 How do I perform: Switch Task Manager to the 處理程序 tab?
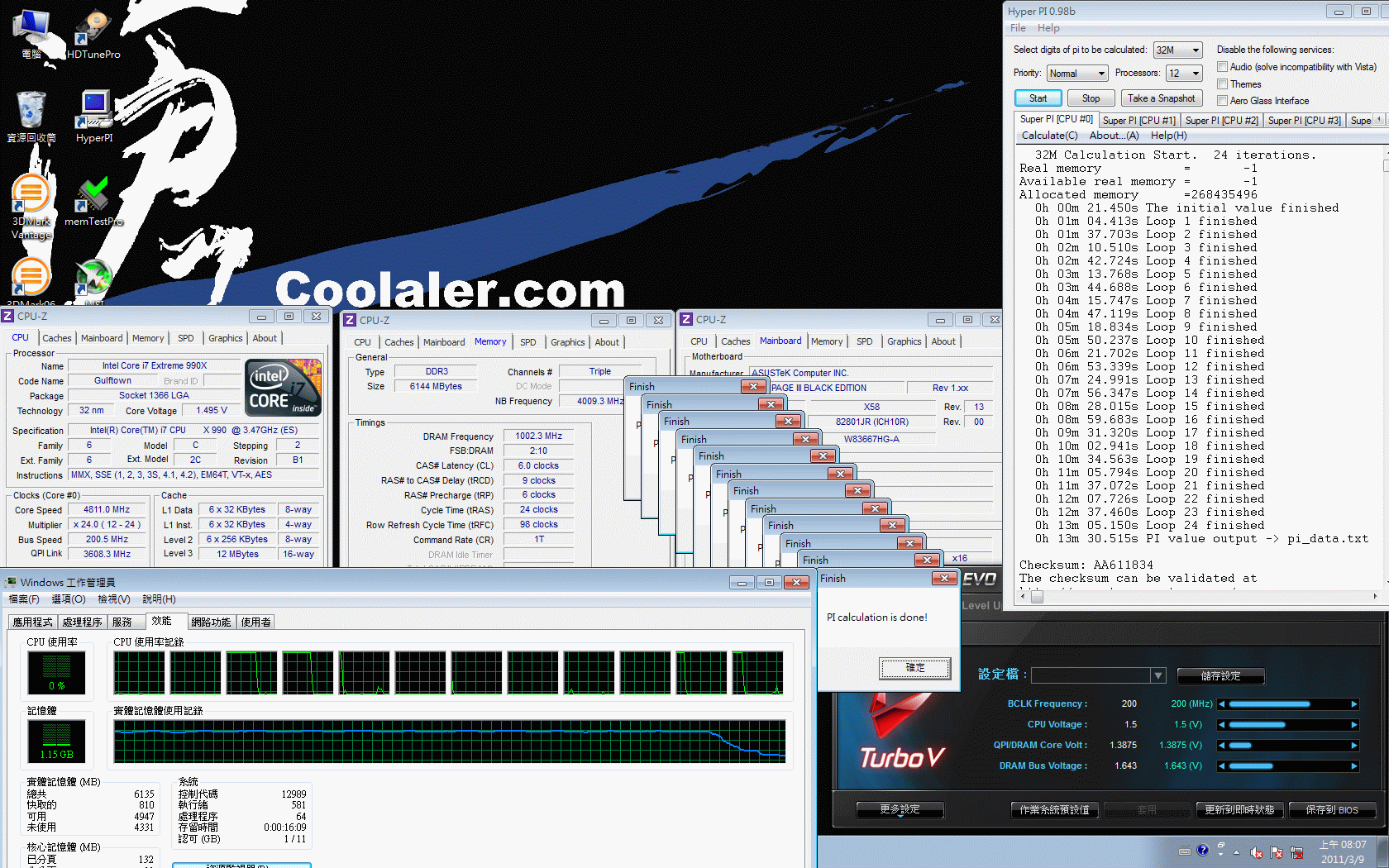(x=82, y=622)
